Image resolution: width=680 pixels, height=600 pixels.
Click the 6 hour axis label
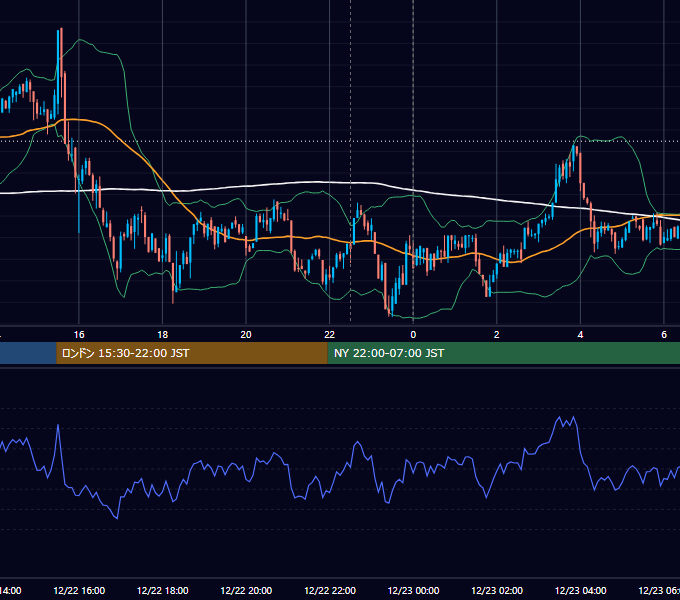(x=664, y=335)
